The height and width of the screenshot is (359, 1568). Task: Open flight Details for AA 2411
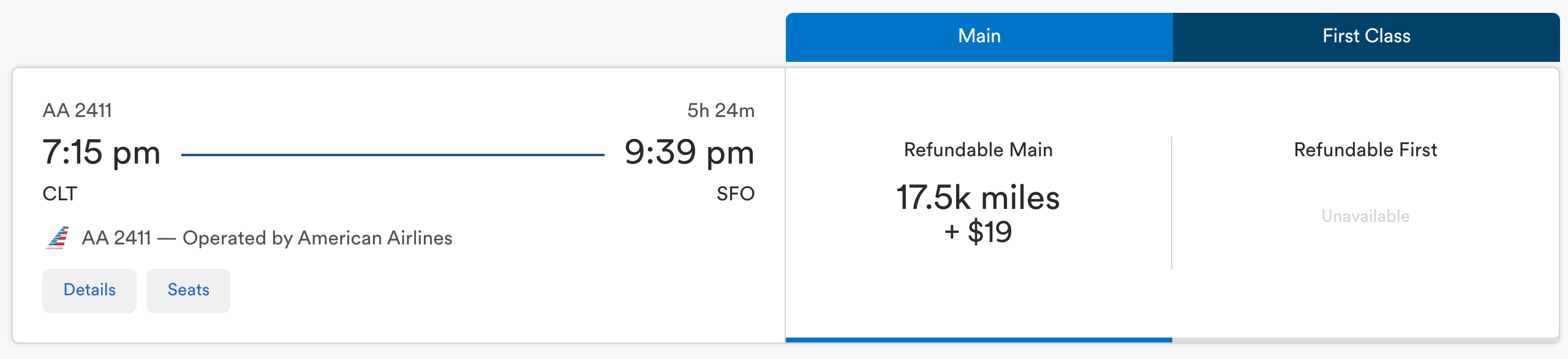[89, 290]
